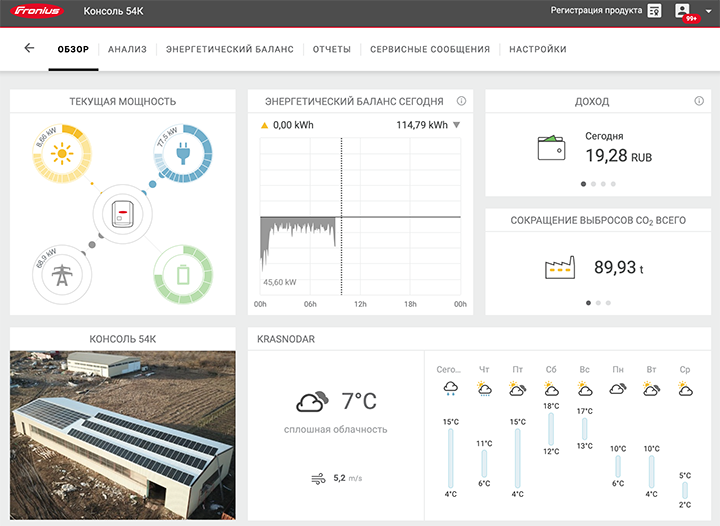Open the ОТЧЕТЫ tab
Screen dimensions: 720x526
(x=332, y=49)
